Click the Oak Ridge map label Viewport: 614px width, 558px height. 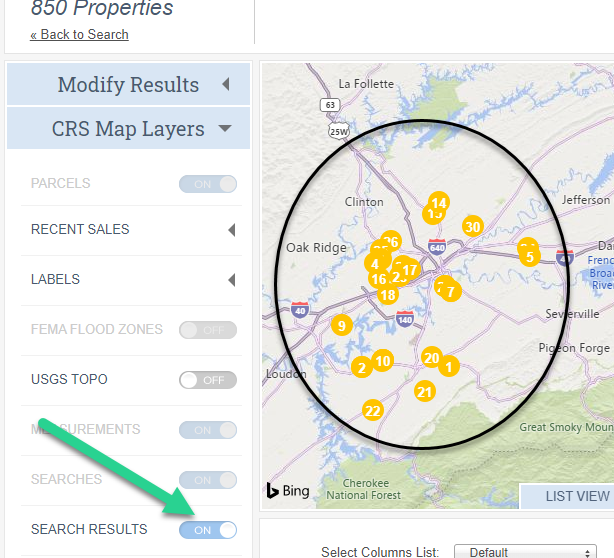[x=316, y=248]
